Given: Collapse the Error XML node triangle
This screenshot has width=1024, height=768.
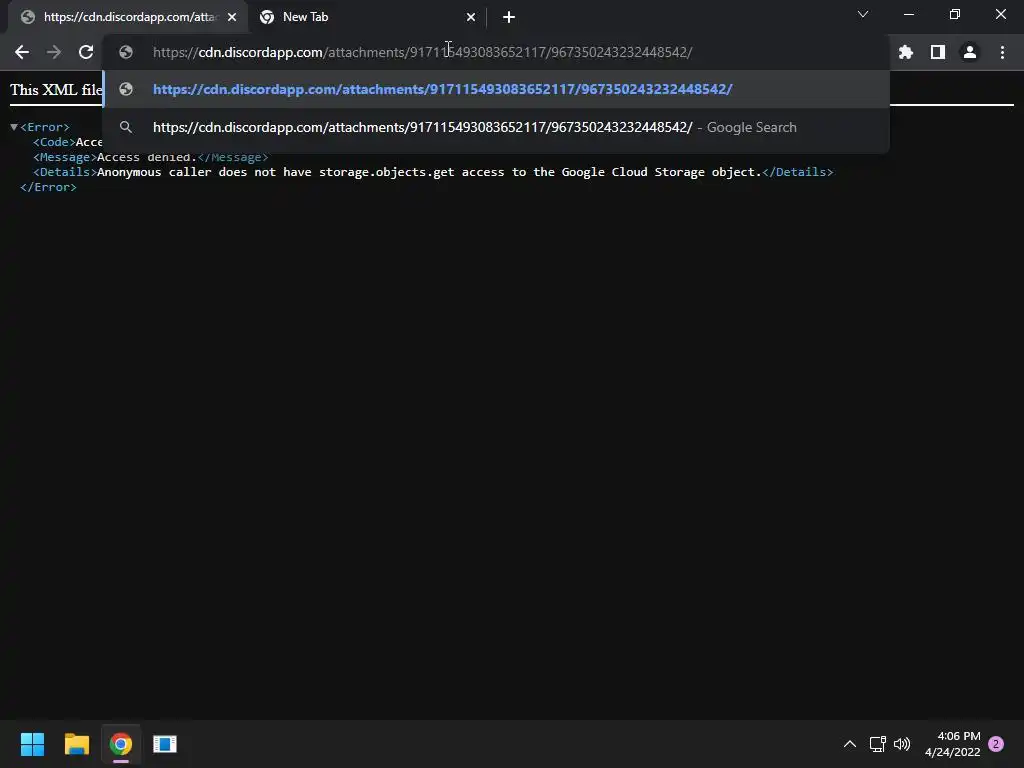Looking at the screenshot, I should tap(14, 127).
